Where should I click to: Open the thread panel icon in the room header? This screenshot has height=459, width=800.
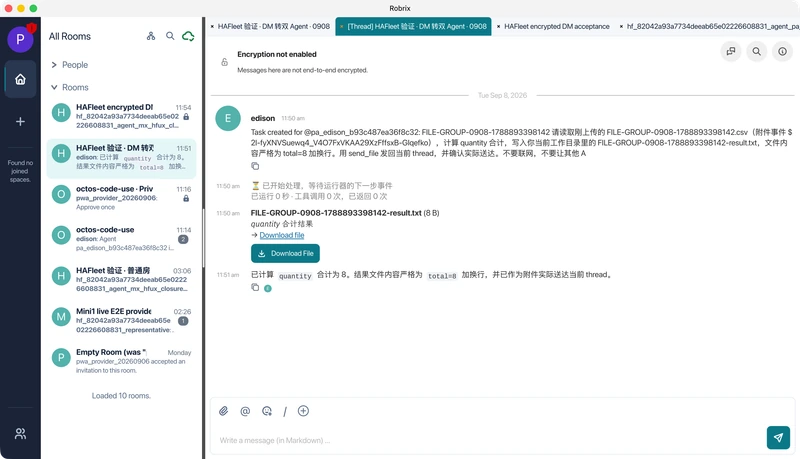point(731,52)
